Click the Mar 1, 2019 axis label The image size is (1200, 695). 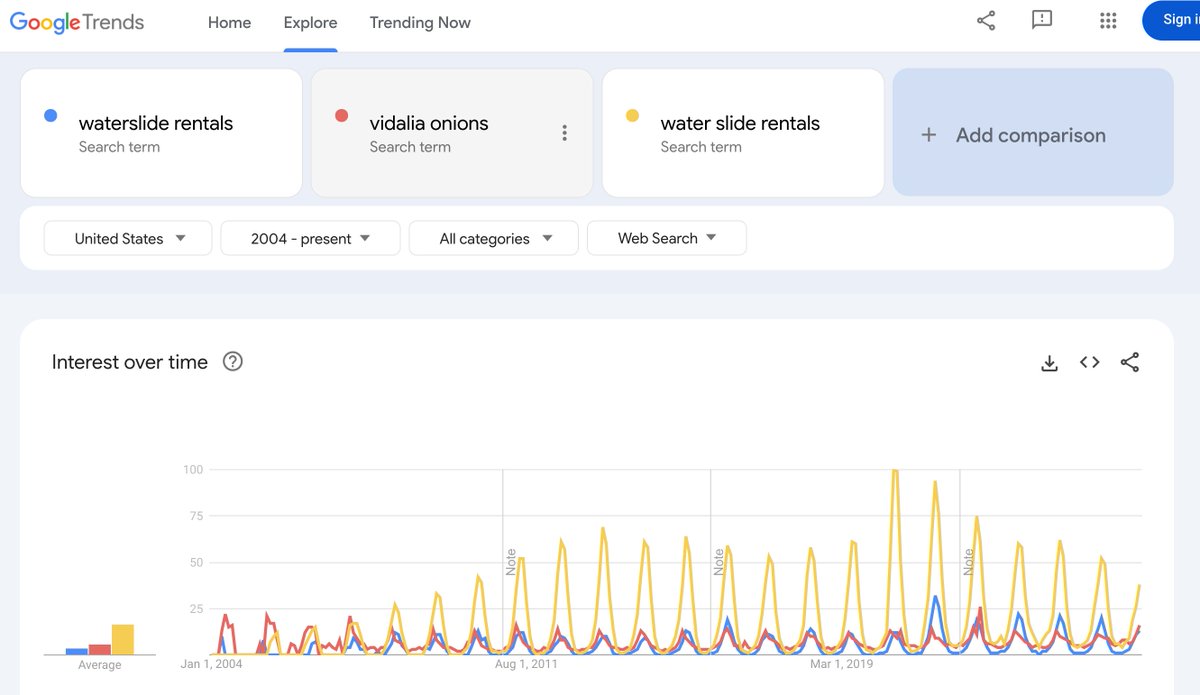[842, 664]
